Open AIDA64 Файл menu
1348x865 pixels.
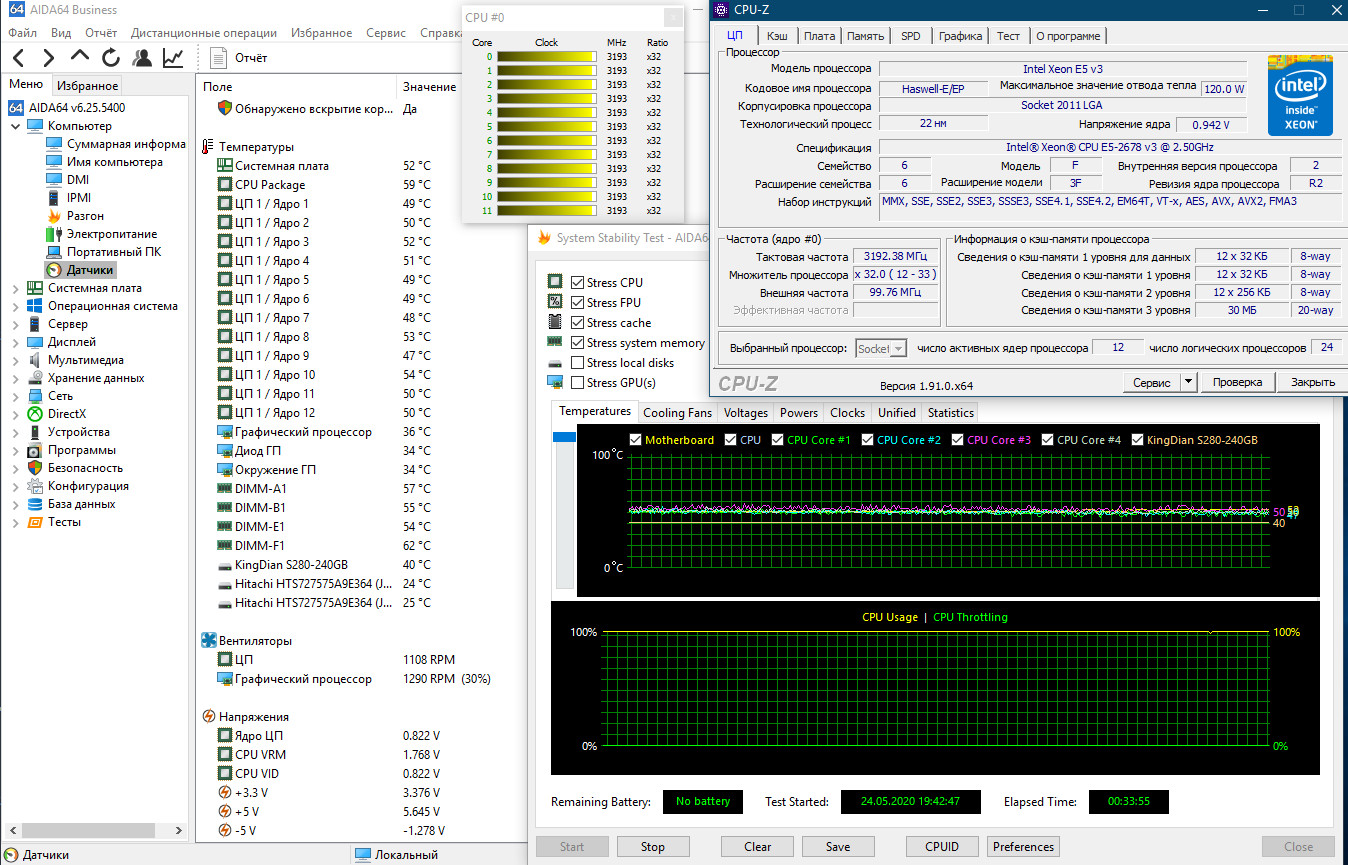pyautogui.click(x=22, y=33)
